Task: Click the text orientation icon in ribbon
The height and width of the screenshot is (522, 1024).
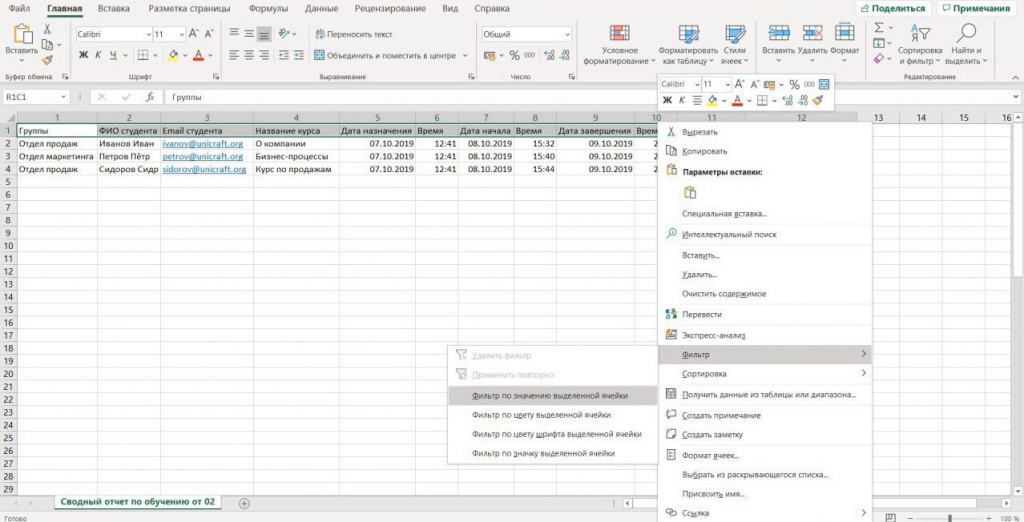Action: tap(284, 34)
